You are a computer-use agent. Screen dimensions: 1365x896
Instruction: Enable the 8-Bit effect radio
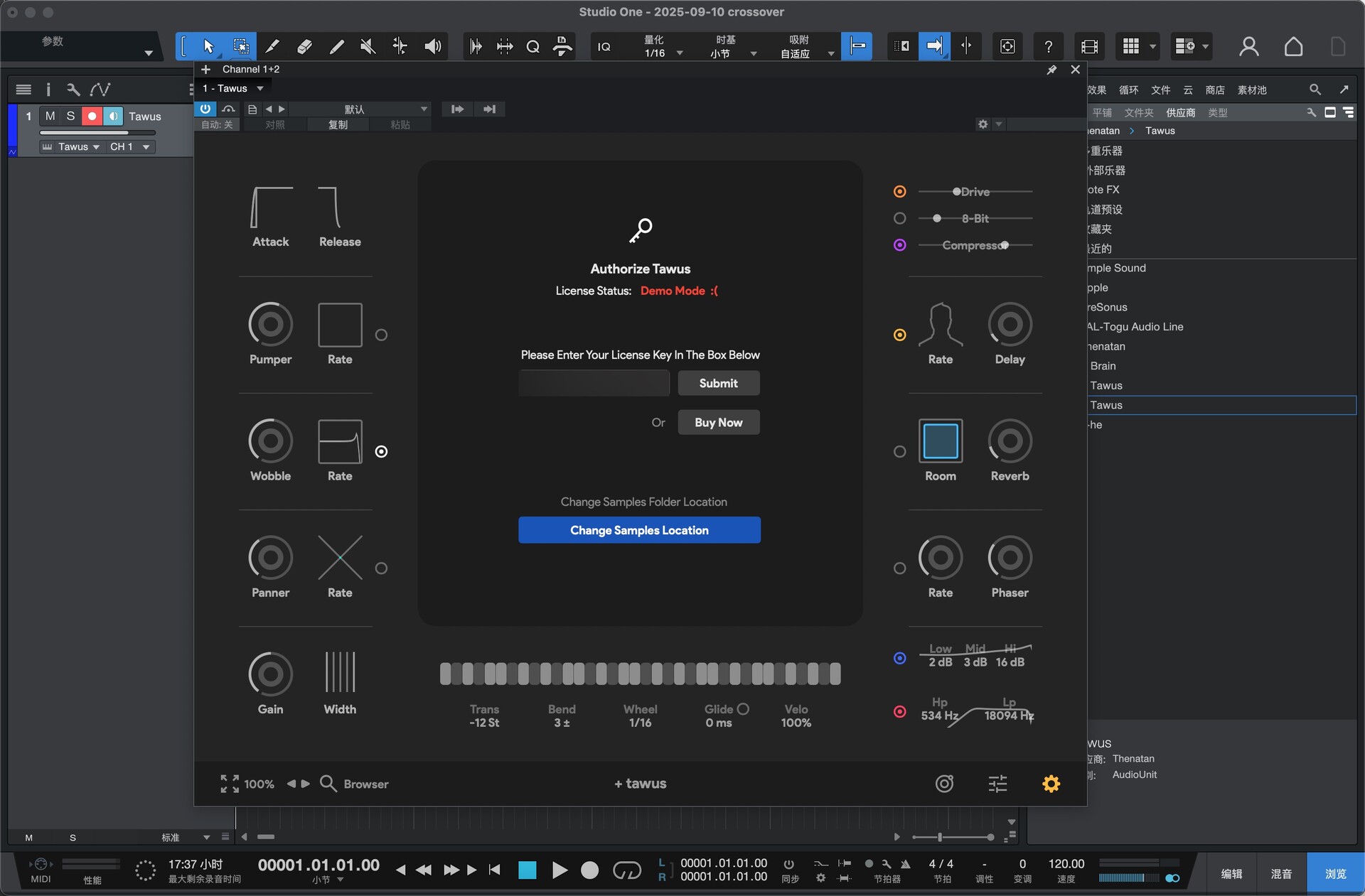click(x=899, y=218)
